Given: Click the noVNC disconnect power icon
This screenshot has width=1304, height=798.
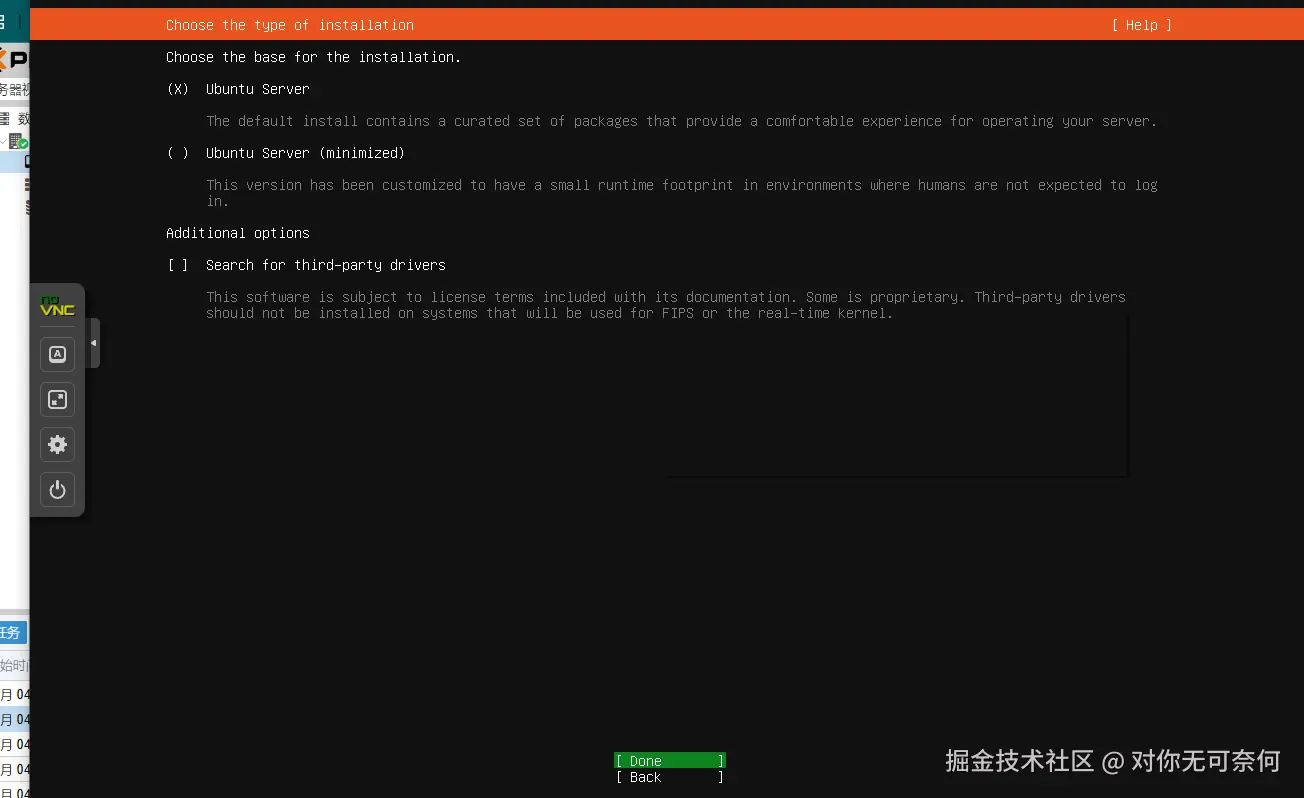Looking at the screenshot, I should click(x=57, y=489).
